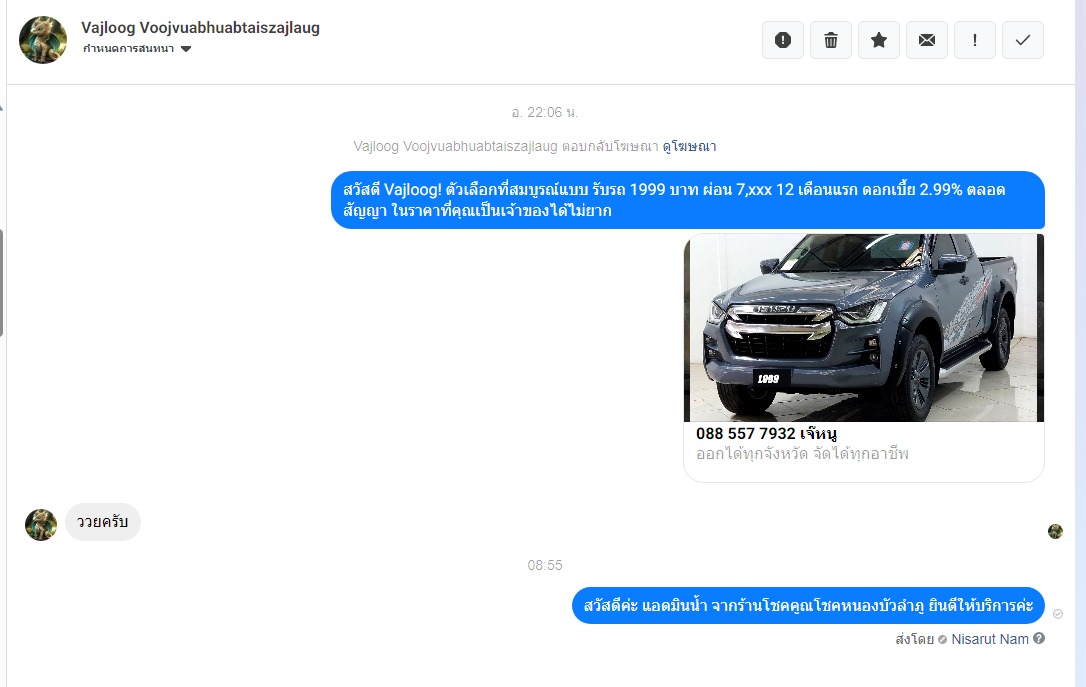
Task: Mark conversation done with checkmark icon
Action: tap(1023, 40)
